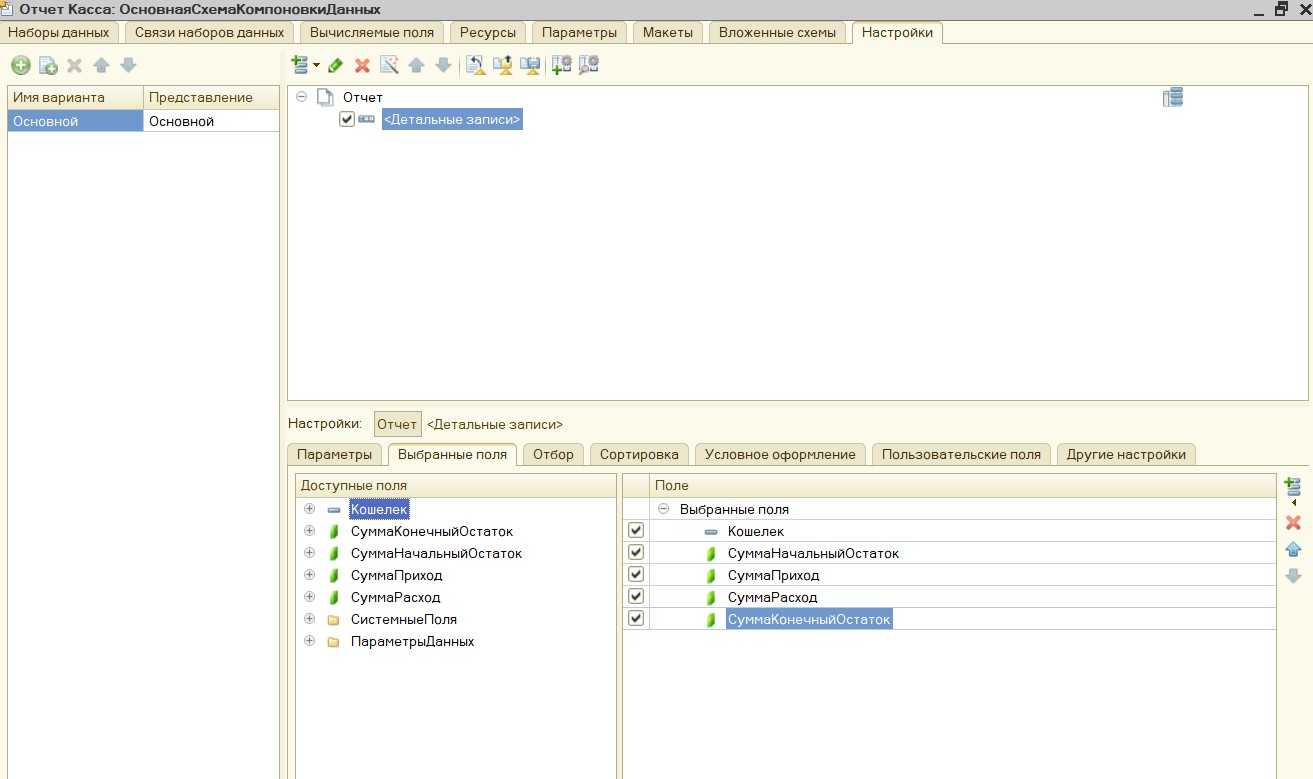The height and width of the screenshot is (779, 1313).
Task: Open the Отбор settings tab
Action: [553, 454]
